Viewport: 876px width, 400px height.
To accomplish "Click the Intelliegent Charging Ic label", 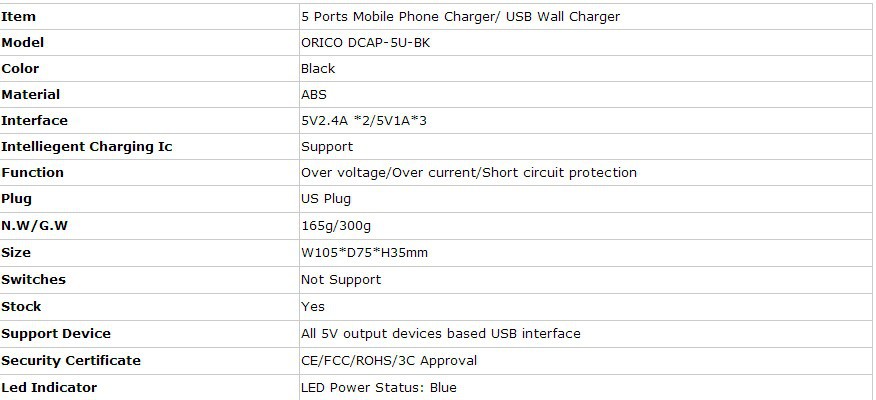I will (x=87, y=147).
